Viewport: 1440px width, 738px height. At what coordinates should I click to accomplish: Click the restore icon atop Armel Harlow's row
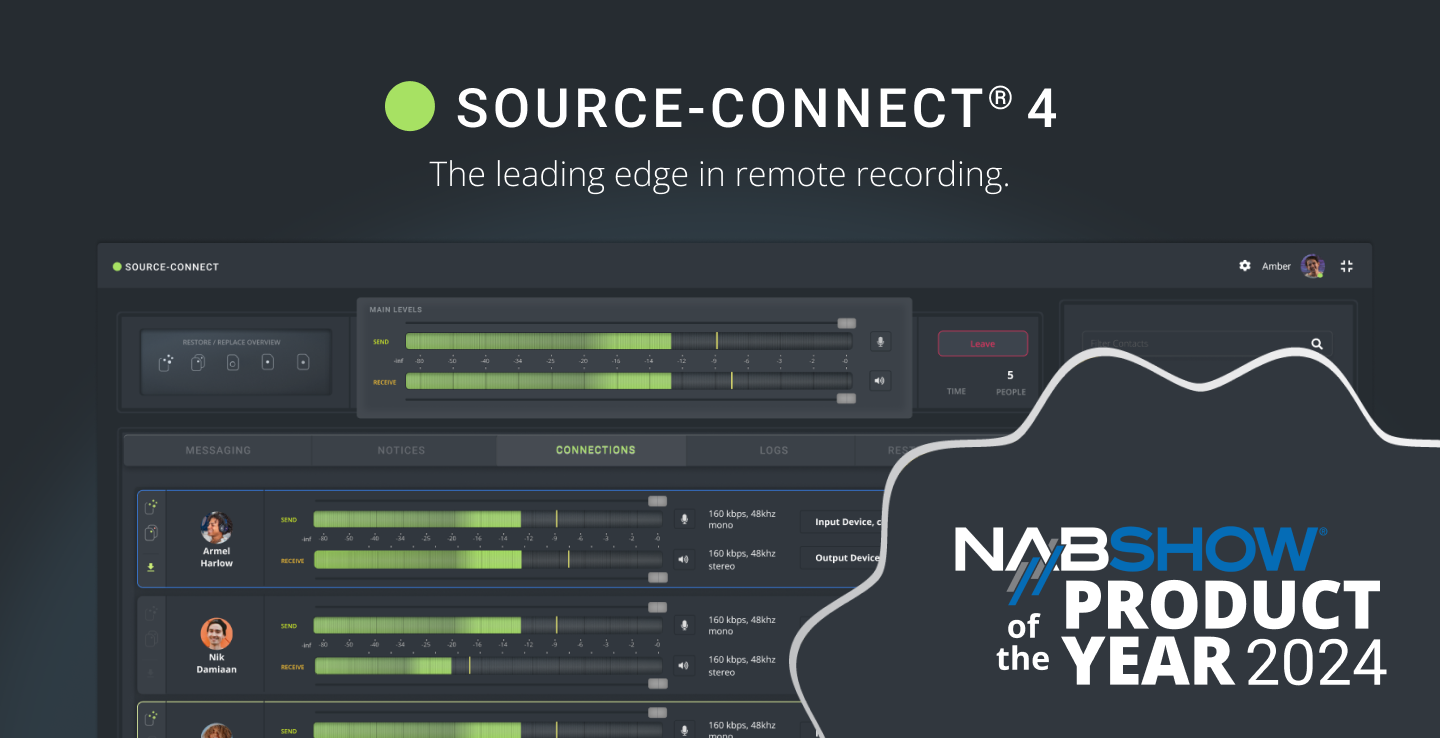(151, 506)
